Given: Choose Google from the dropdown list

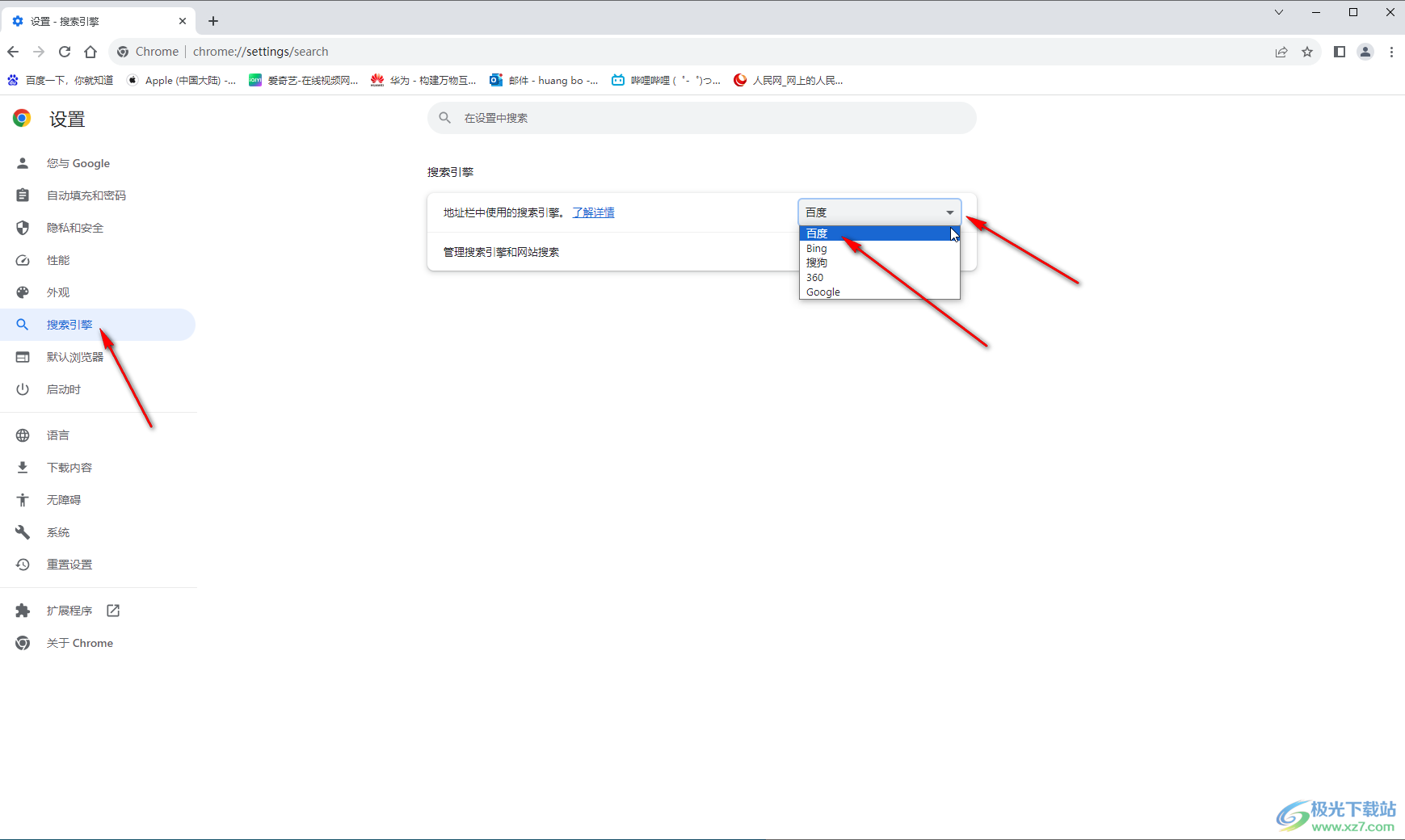Looking at the screenshot, I should point(880,292).
